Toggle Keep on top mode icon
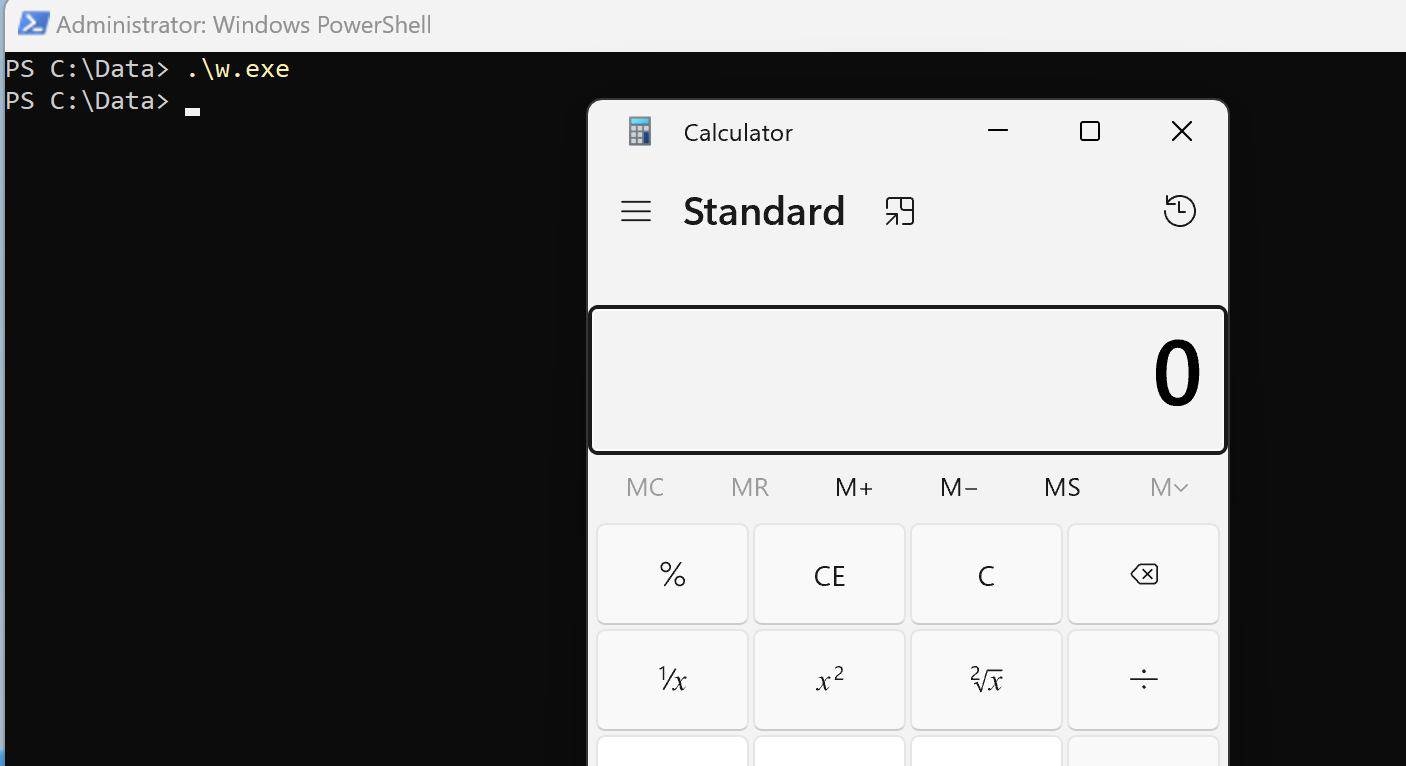 tap(899, 211)
